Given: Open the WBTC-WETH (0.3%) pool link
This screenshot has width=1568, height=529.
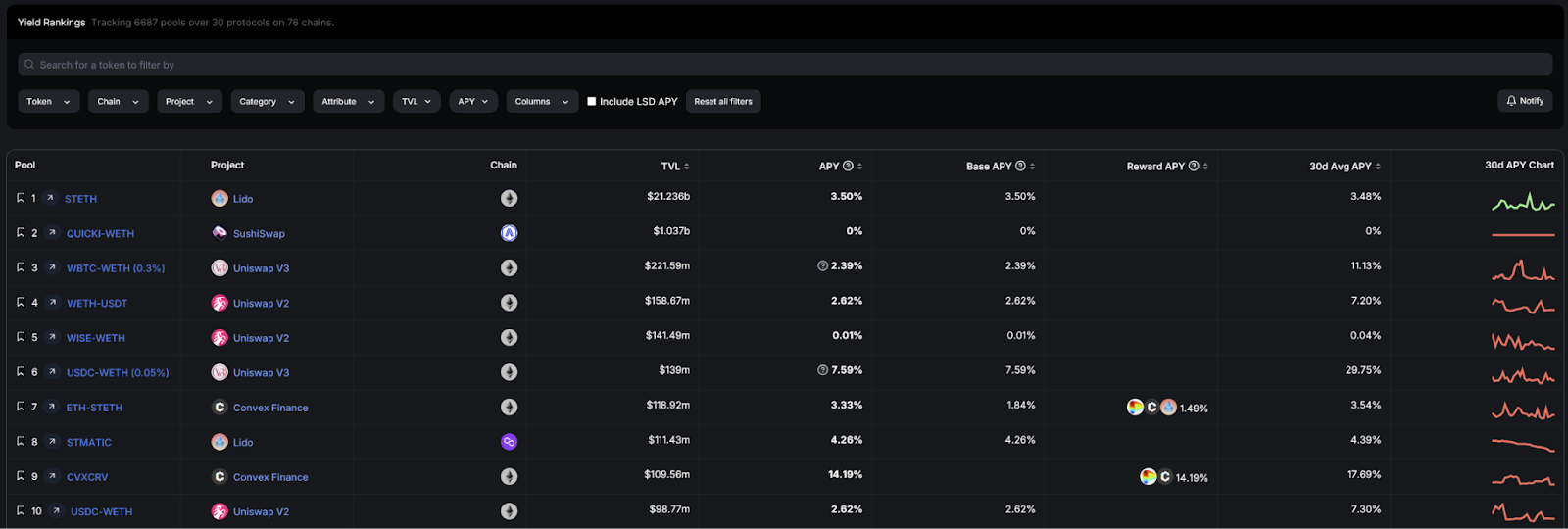Looking at the screenshot, I should 116,268.
